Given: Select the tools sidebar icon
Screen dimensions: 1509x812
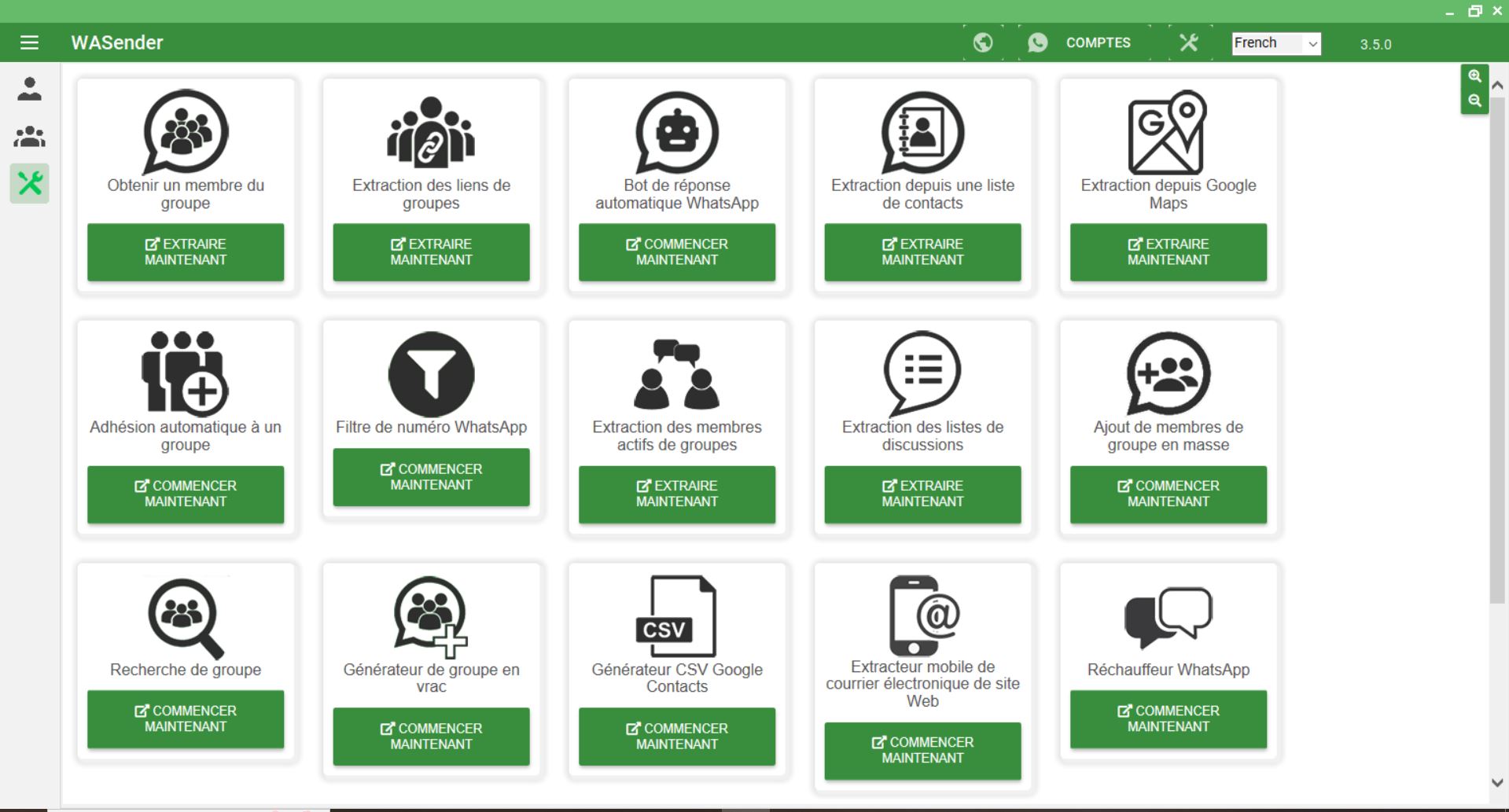Looking at the screenshot, I should point(30,184).
